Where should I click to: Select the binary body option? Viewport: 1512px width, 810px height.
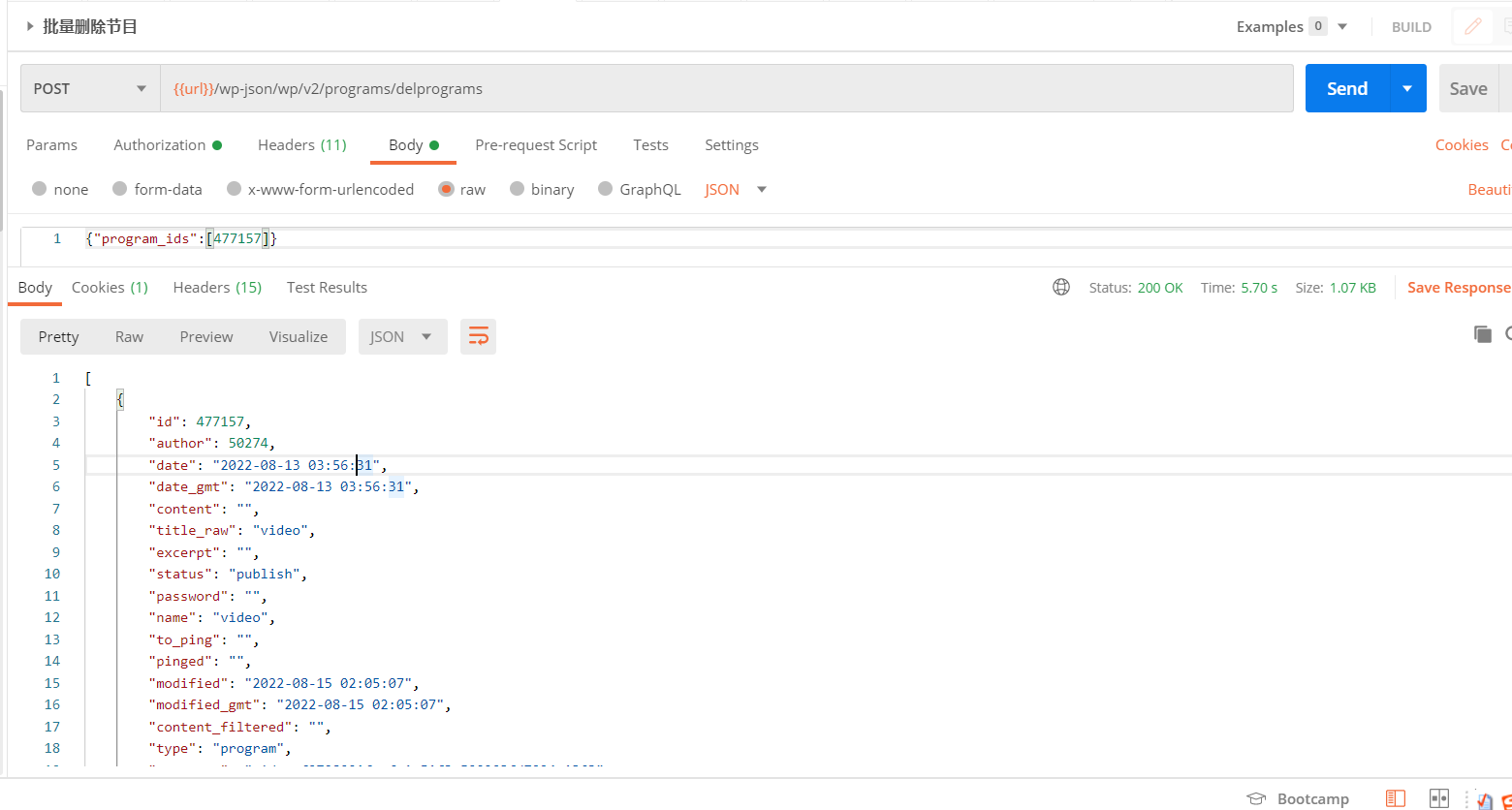[x=518, y=189]
